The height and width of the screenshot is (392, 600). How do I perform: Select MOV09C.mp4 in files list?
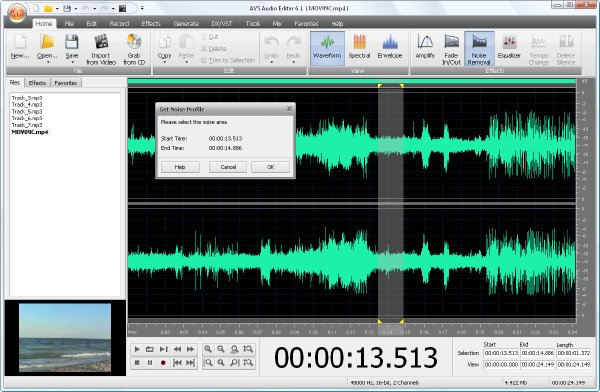point(30,132)
